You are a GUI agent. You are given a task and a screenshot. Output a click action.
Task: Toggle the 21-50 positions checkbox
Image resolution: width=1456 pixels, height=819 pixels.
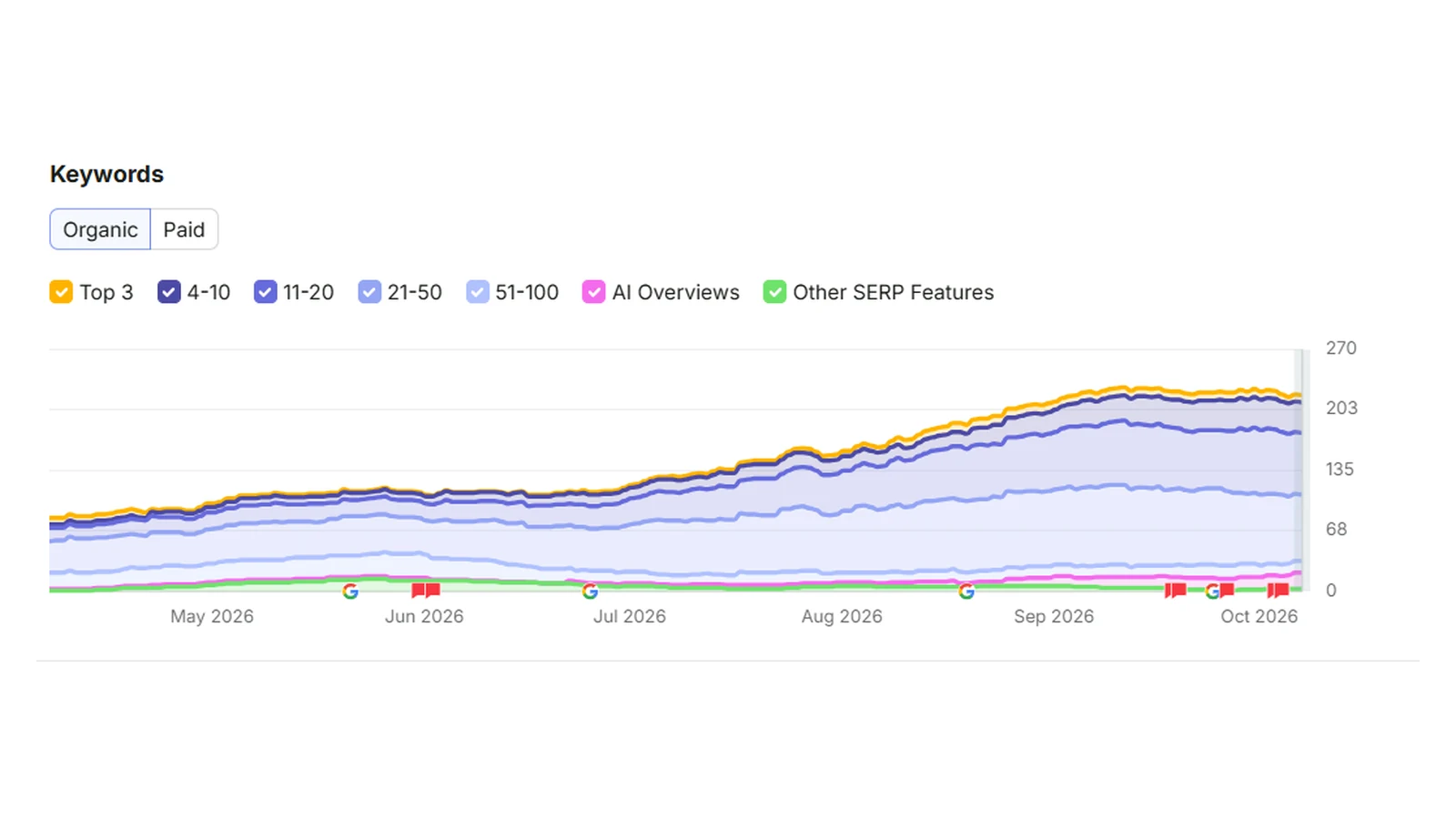point(369,292)
